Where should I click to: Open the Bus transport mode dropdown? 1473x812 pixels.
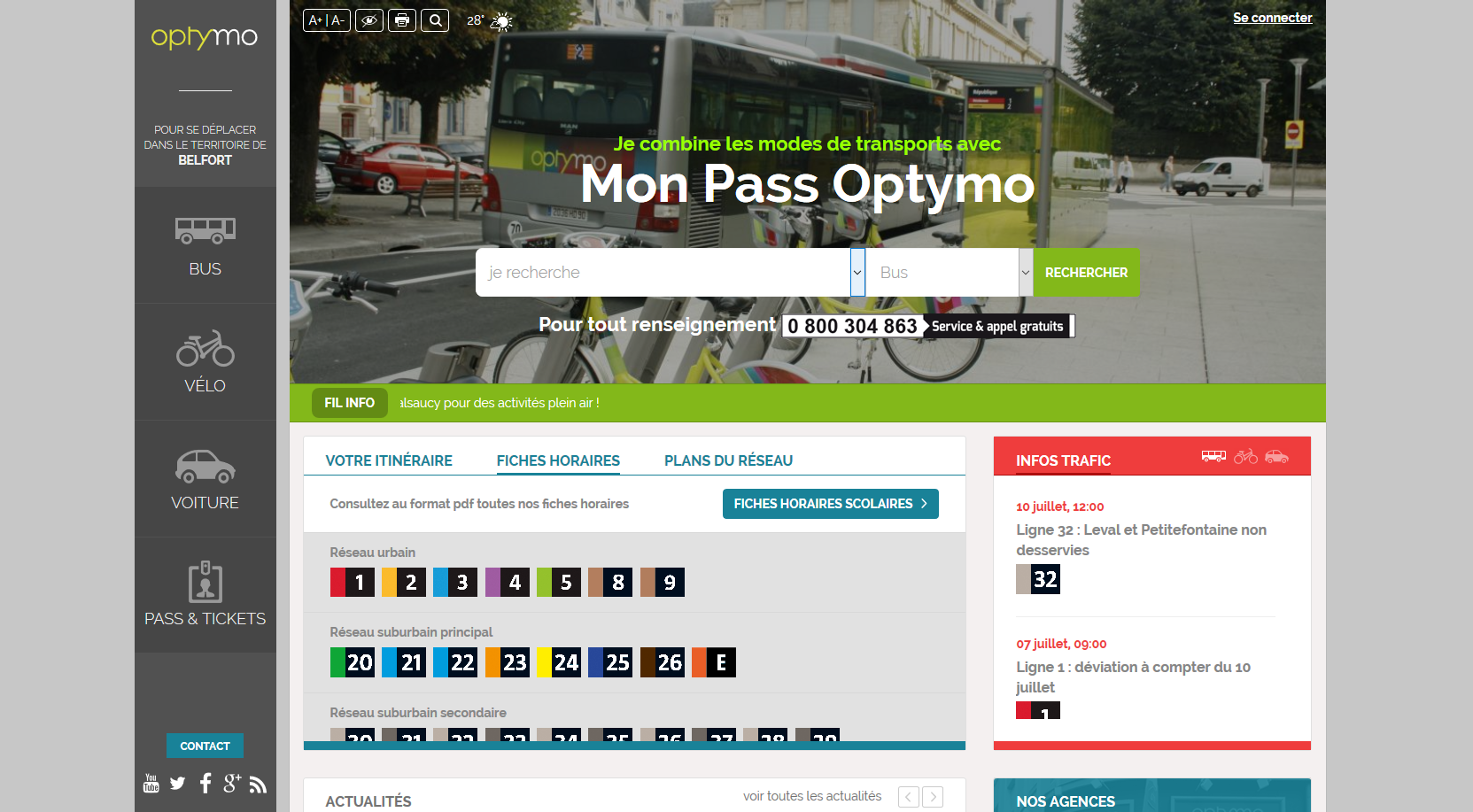pos(1026,272)
